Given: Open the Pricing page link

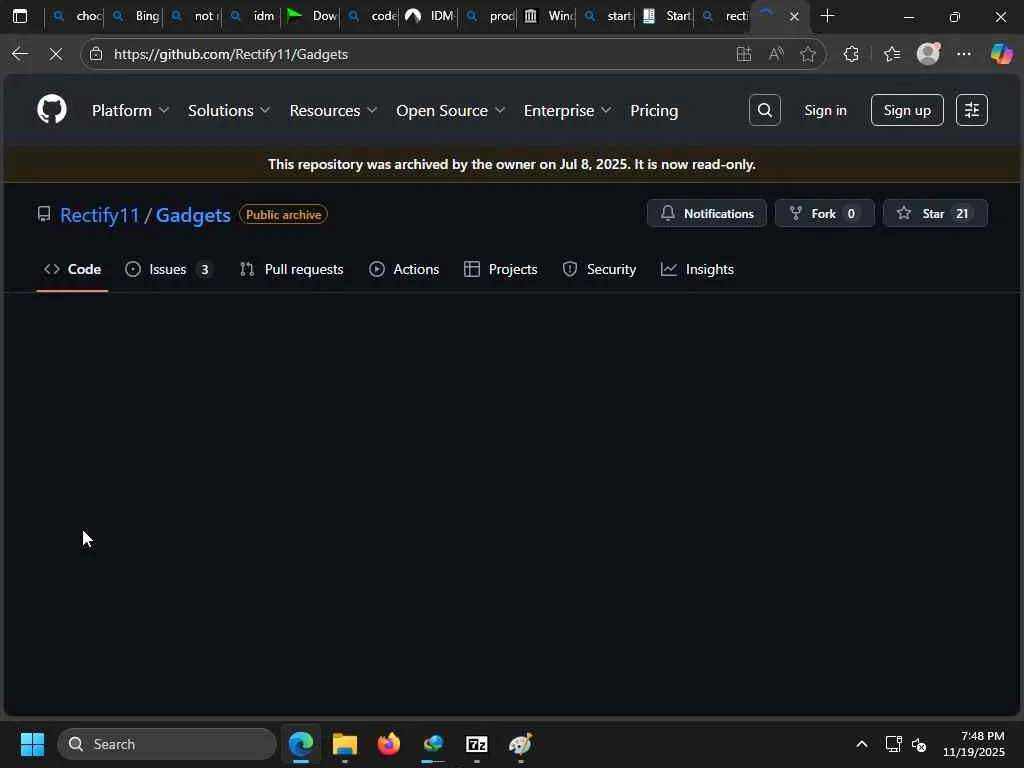Looking at the screenshot, I should 654,110.
